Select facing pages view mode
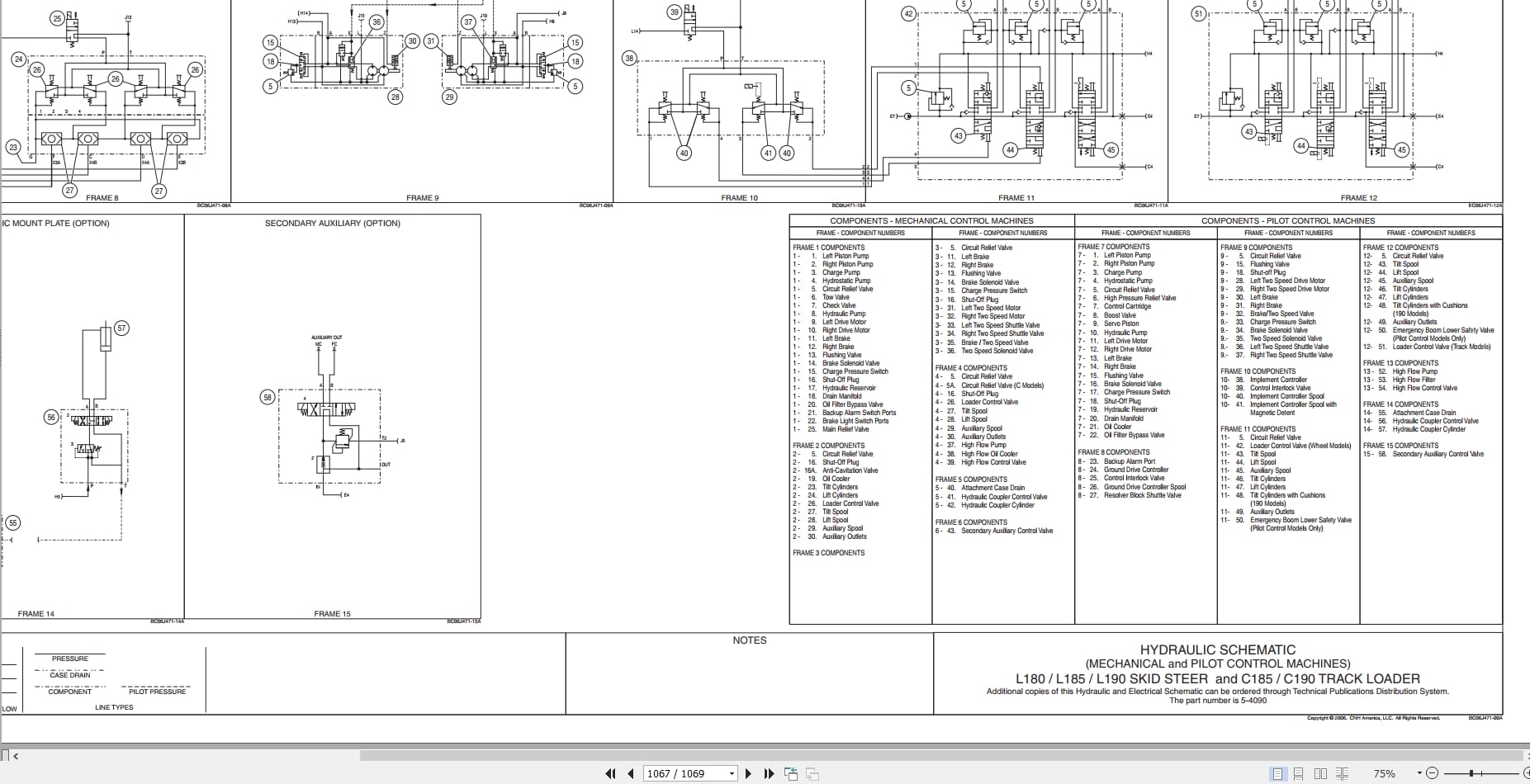Screen dimensions: 1530x784 1320,773
